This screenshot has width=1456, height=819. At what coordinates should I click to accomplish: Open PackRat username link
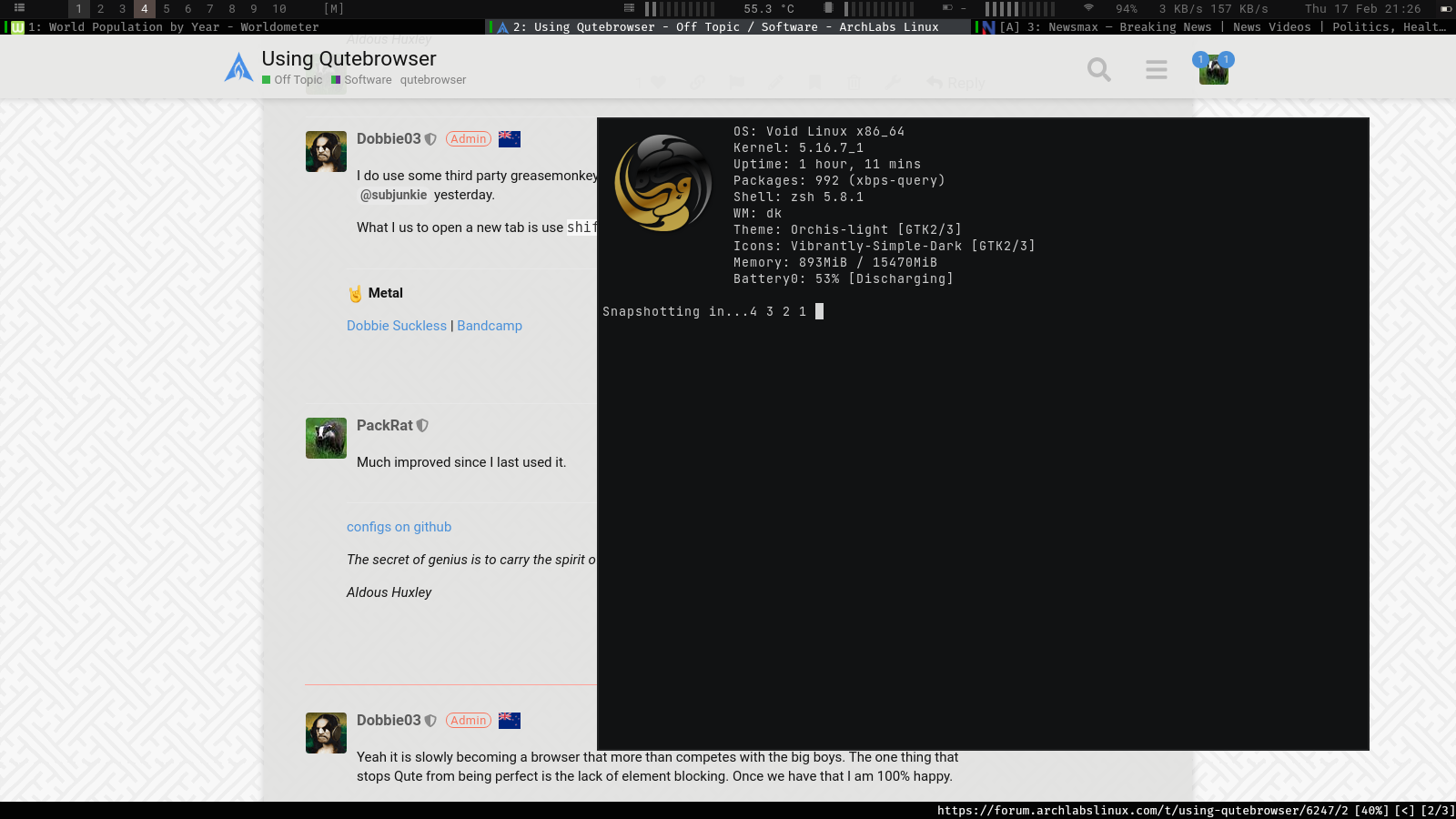tap(385, 425)
